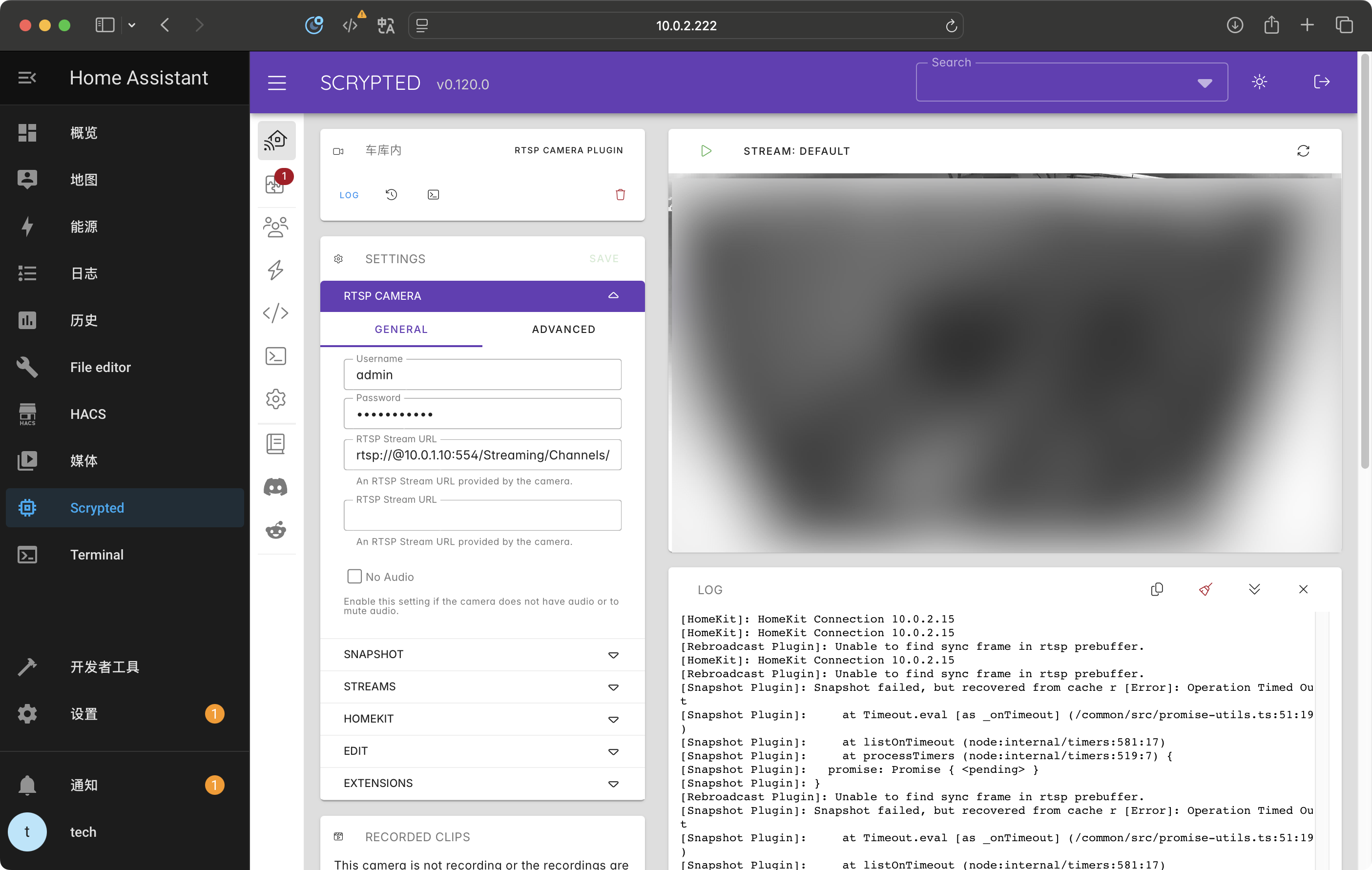The image size is (1372, 870).
Task: Open Safari share menu
Action: click(1272, 25)
